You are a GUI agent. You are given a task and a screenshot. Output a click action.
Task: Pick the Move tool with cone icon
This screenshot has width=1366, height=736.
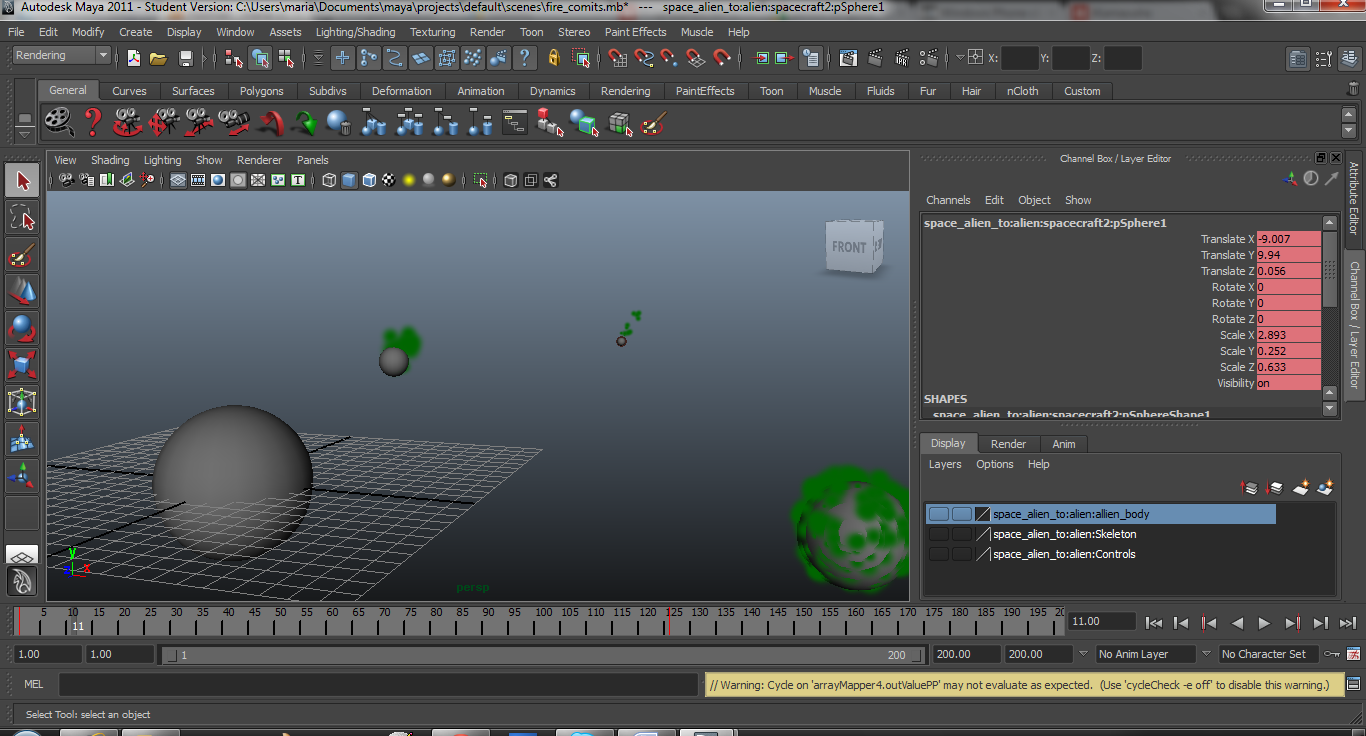[23, 291]
